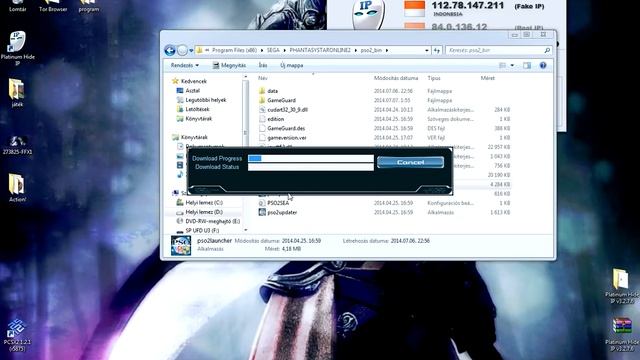Expand the path arrow after pso2_bin

click(387, 50)
